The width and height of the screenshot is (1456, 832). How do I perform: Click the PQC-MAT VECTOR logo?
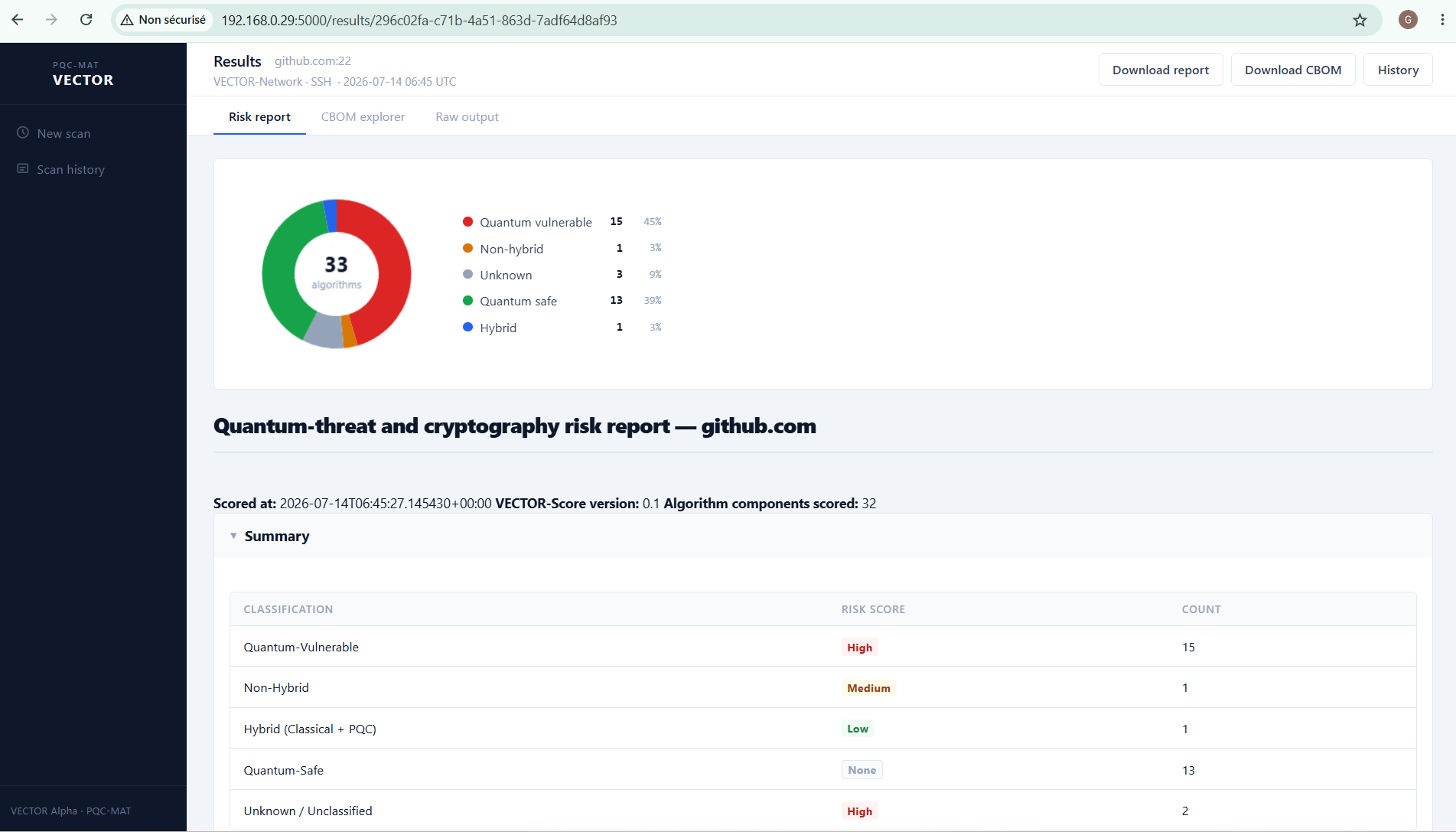83,74
